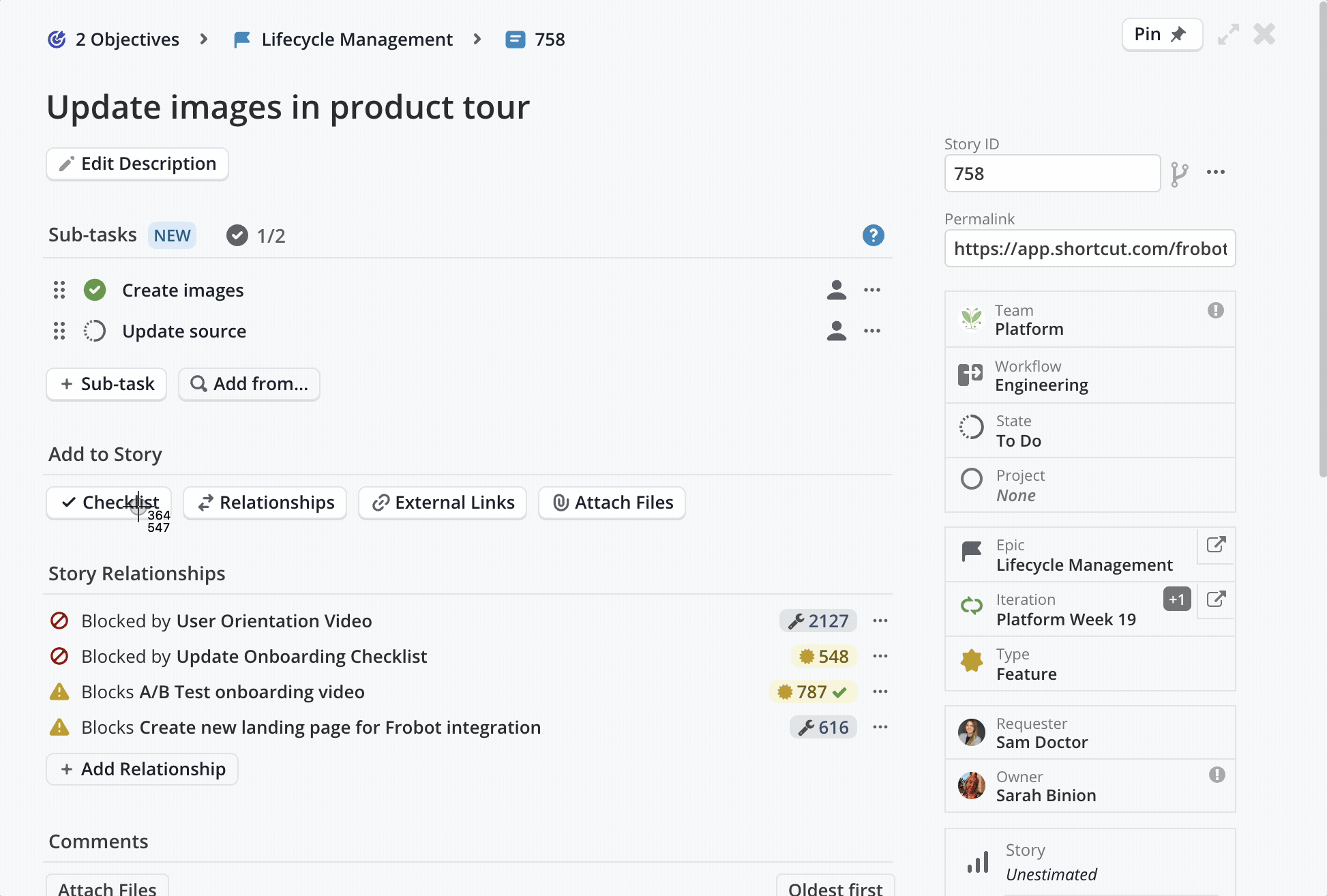The height and width of the screenshot is (896, 1327).
Task: Click the Workflow icon next to Engineering
Action: tap(971, 374)
